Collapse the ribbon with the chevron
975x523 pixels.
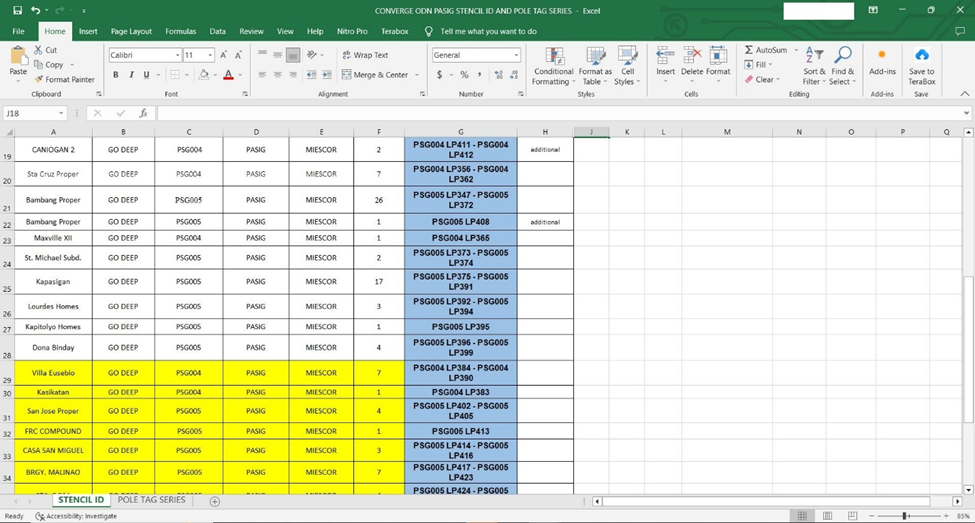964,94
